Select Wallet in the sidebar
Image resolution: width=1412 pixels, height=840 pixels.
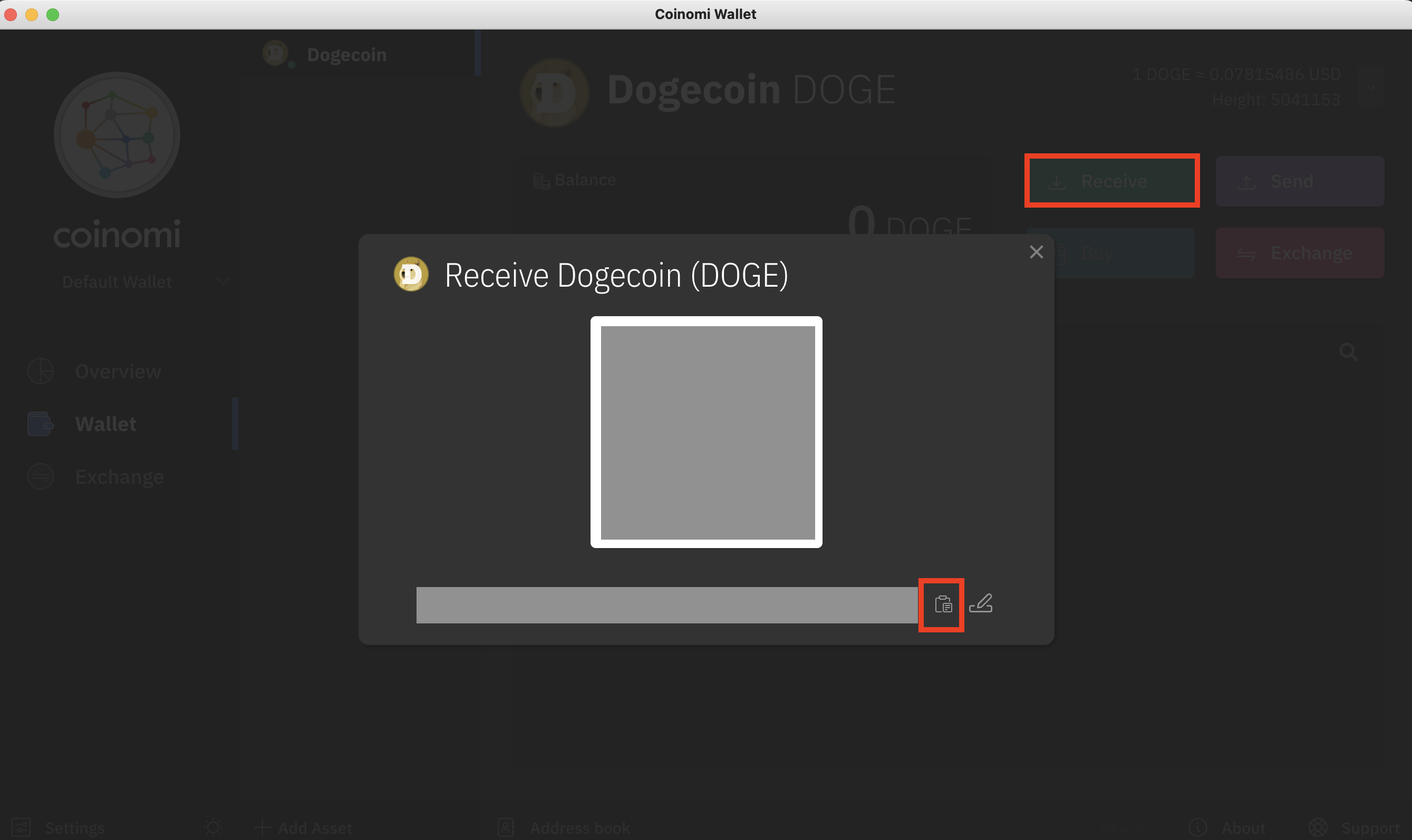[105, 424]
